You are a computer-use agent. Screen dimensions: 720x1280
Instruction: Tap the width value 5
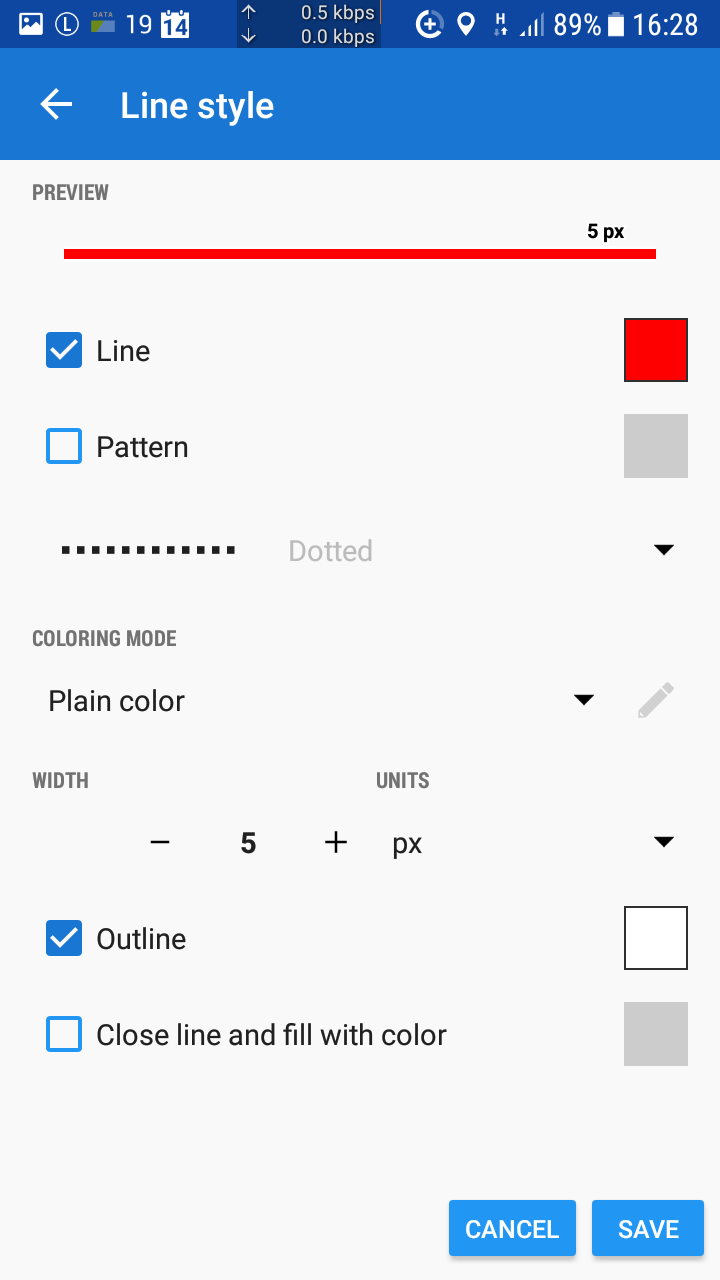point(248,843)
